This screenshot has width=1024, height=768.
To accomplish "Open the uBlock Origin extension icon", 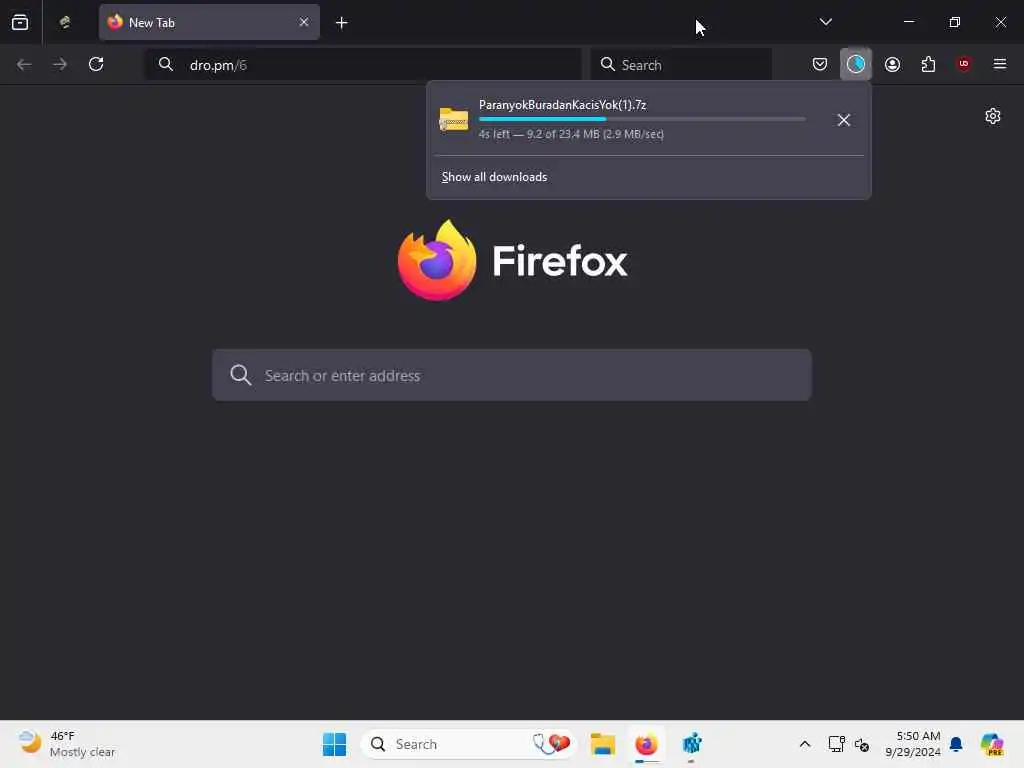I will click(x=964, y=64).
